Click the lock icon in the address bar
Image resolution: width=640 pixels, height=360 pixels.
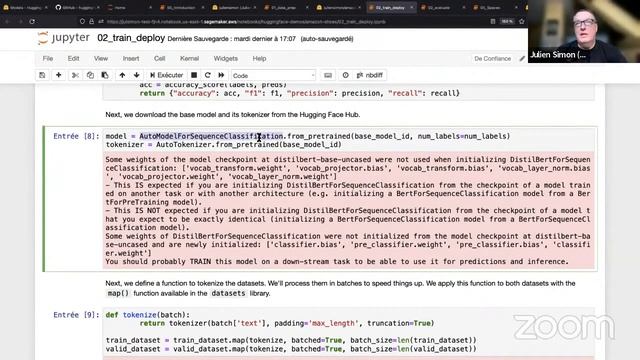pos(91,21)
